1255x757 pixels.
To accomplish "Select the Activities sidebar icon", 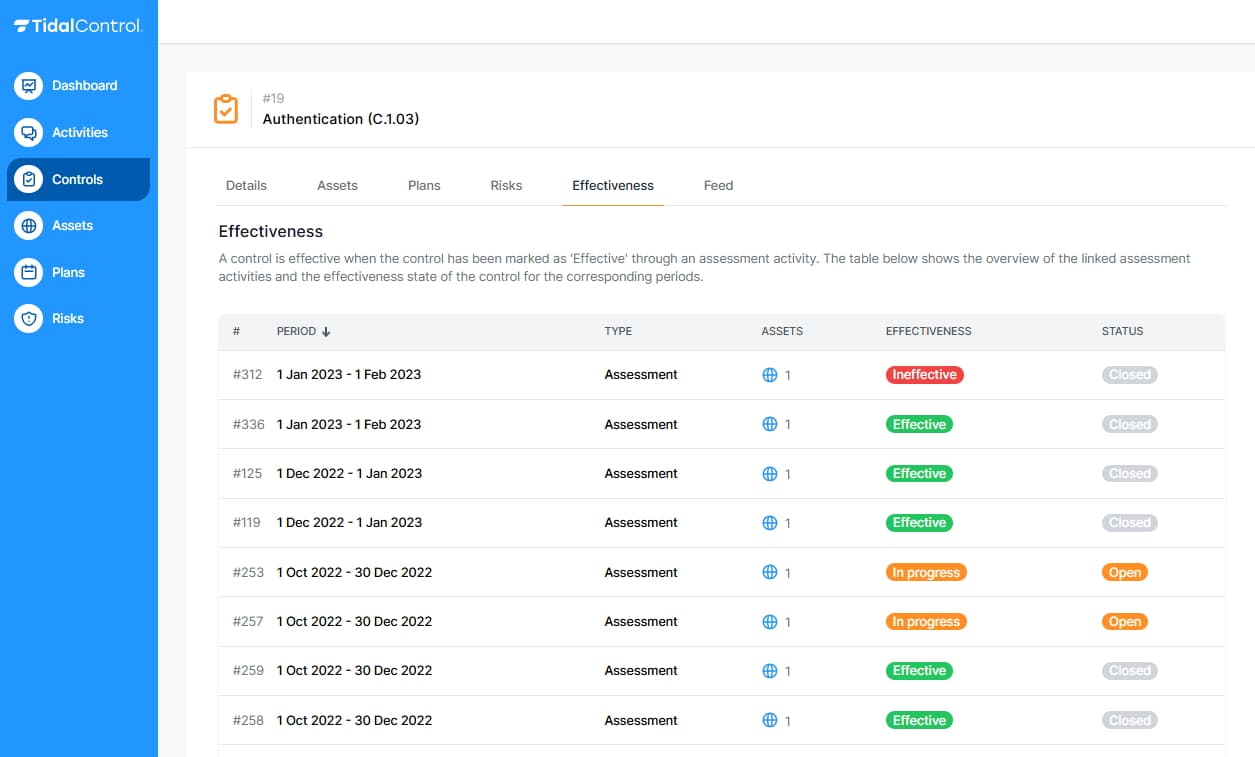I will (27, 132).
